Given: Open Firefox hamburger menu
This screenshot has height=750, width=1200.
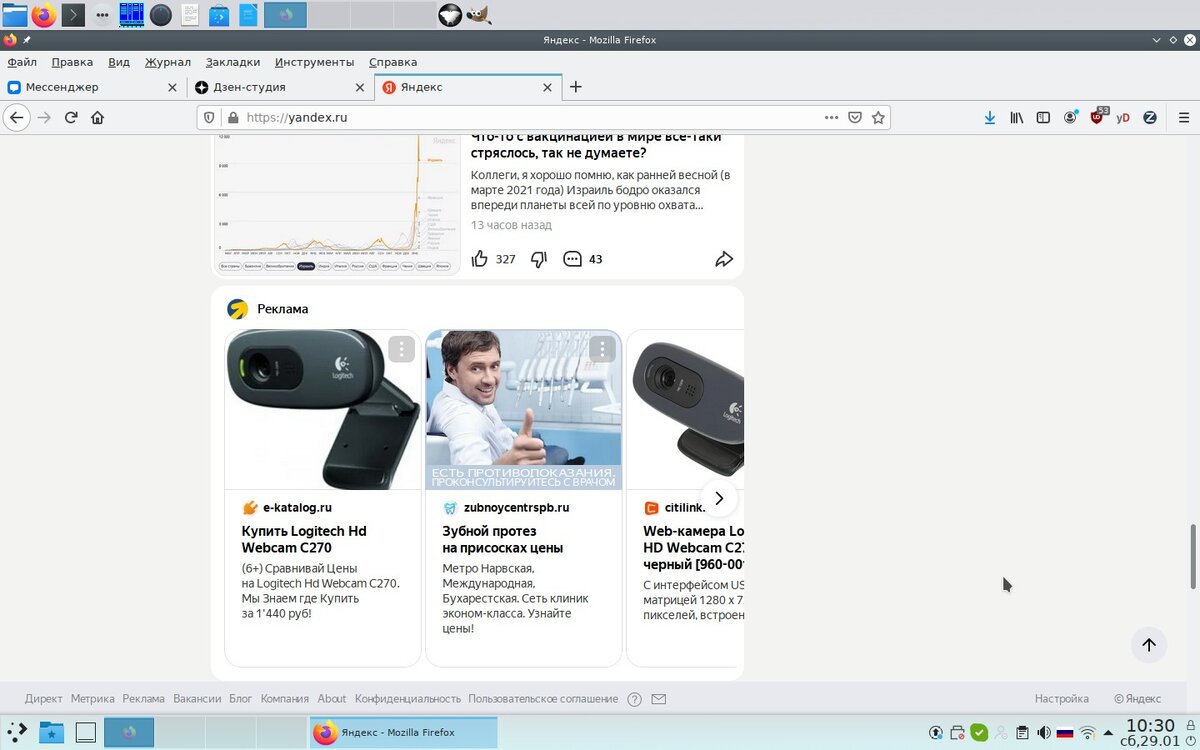Looking at the screenshot, I should click(1182, 117).
